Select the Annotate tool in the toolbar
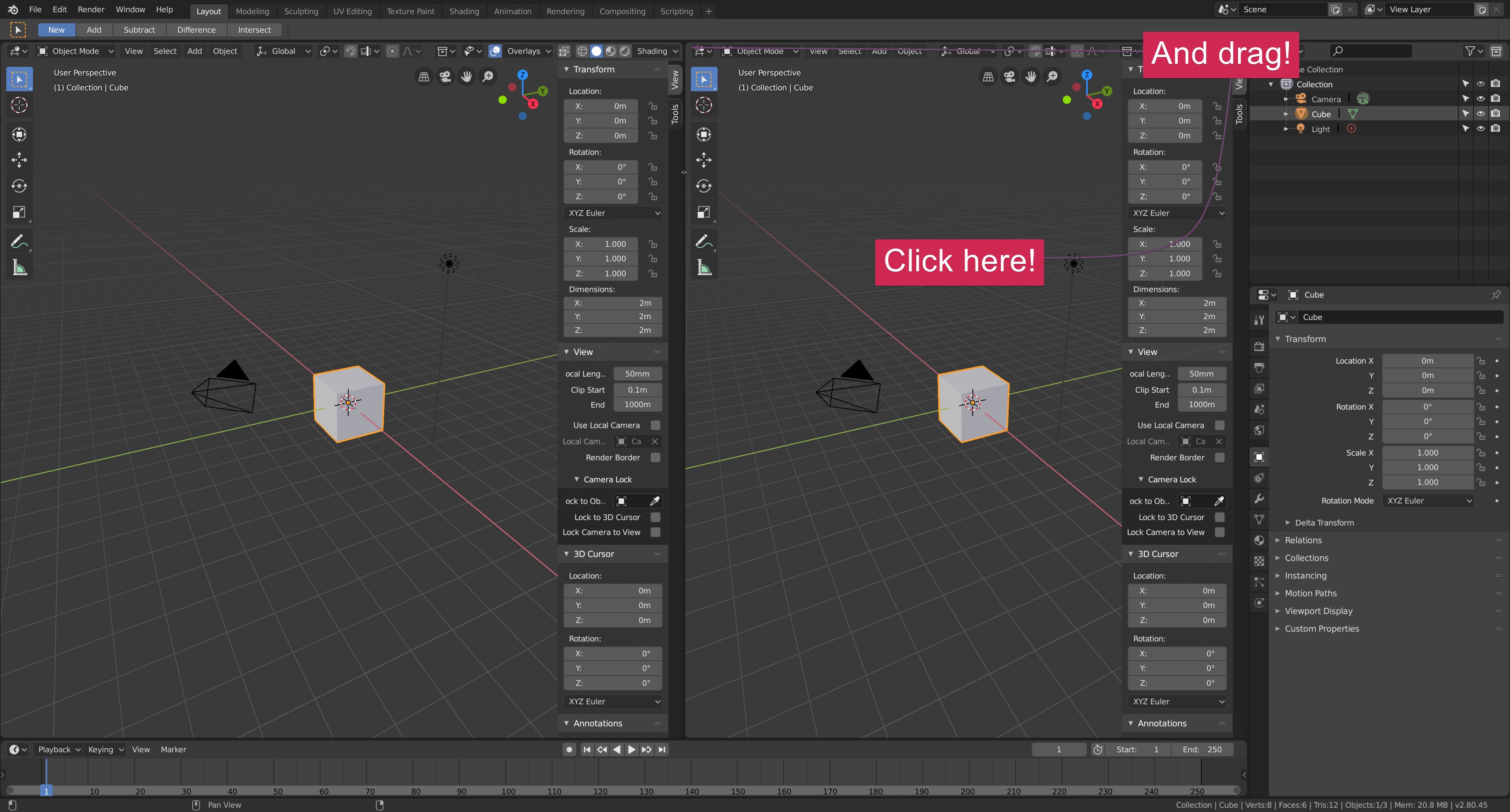 (x=19, y=241)
